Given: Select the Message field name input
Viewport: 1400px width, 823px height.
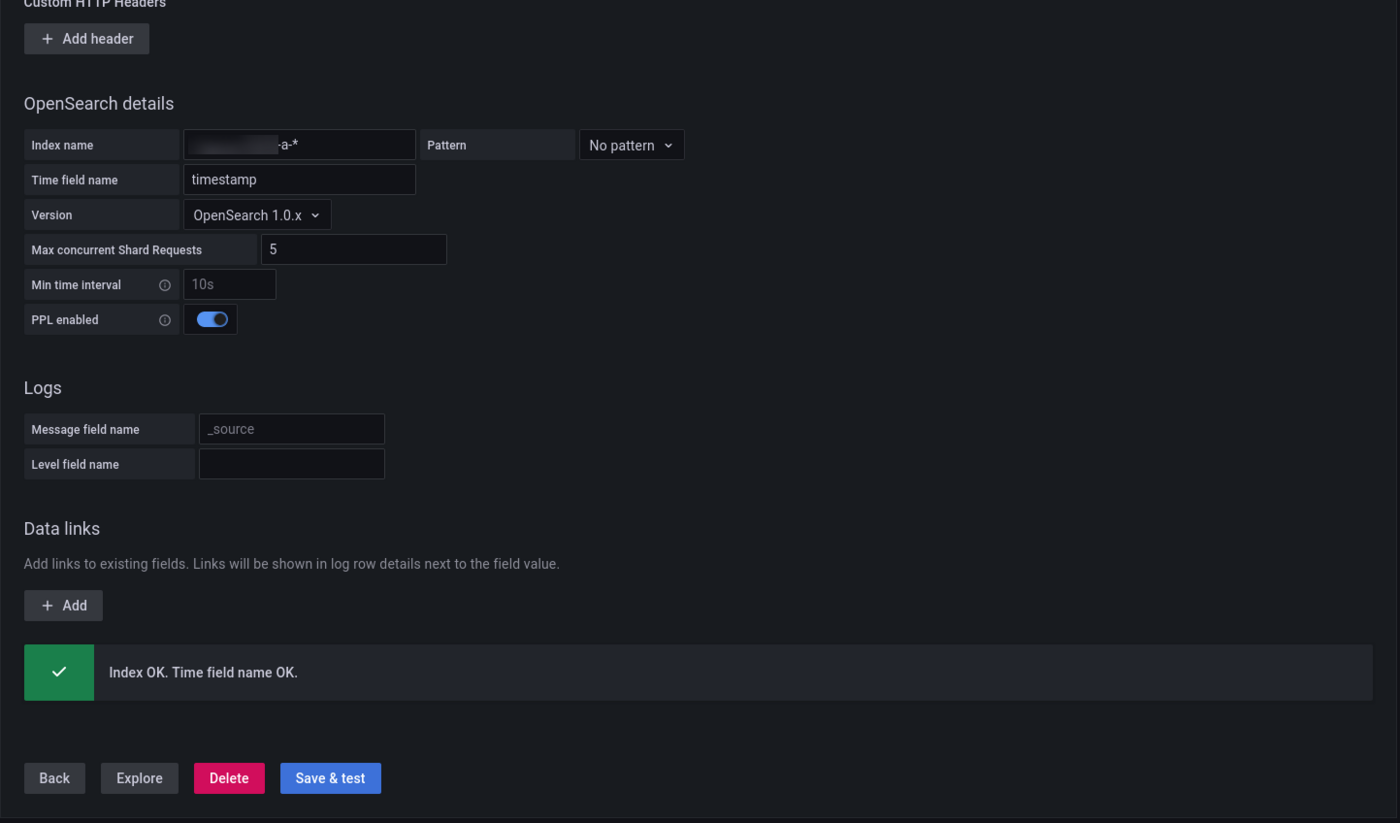Looking at the screenshot, I should tap(291, 429).
